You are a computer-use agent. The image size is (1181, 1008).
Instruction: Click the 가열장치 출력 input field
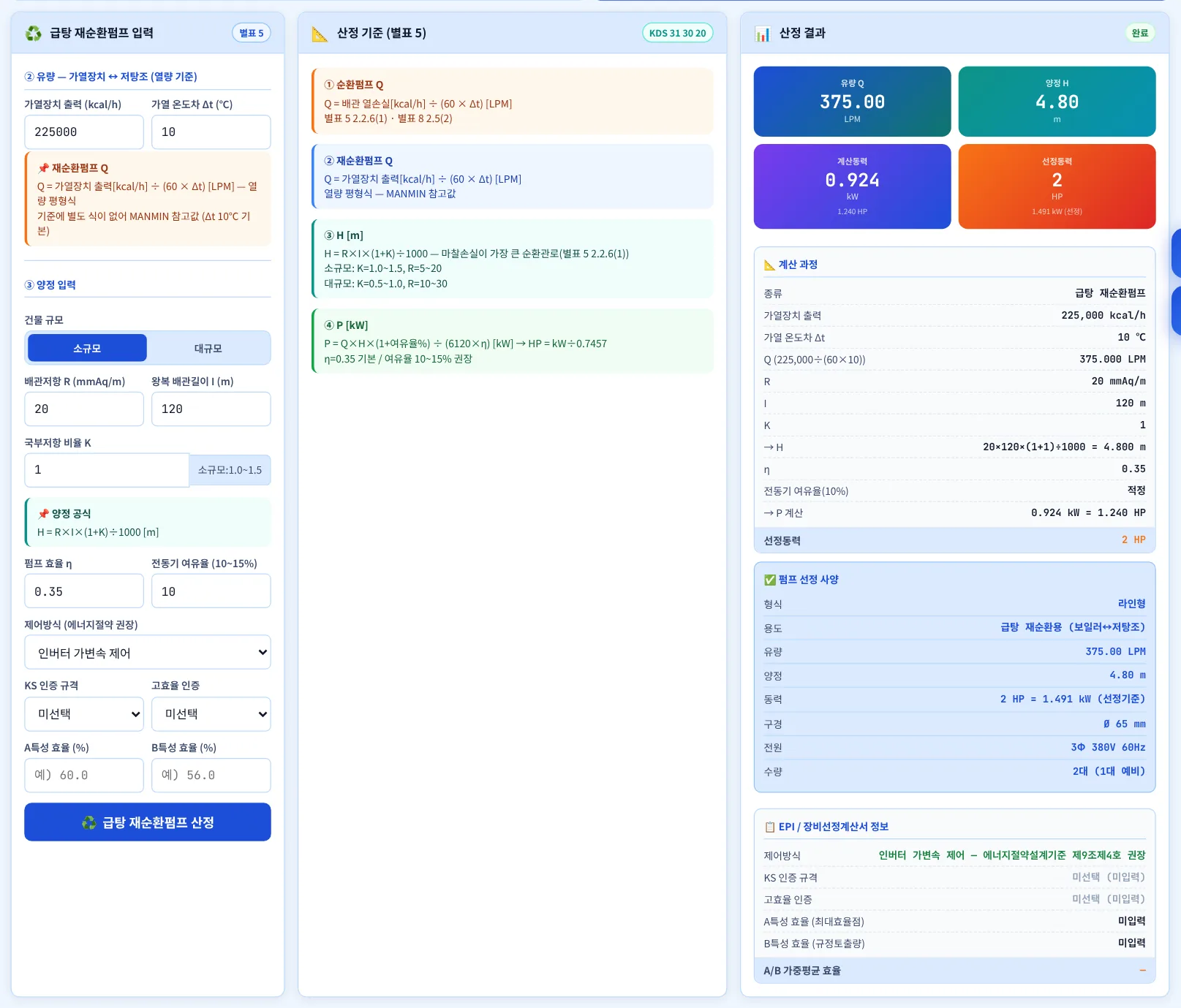click(x=84, y=132)
